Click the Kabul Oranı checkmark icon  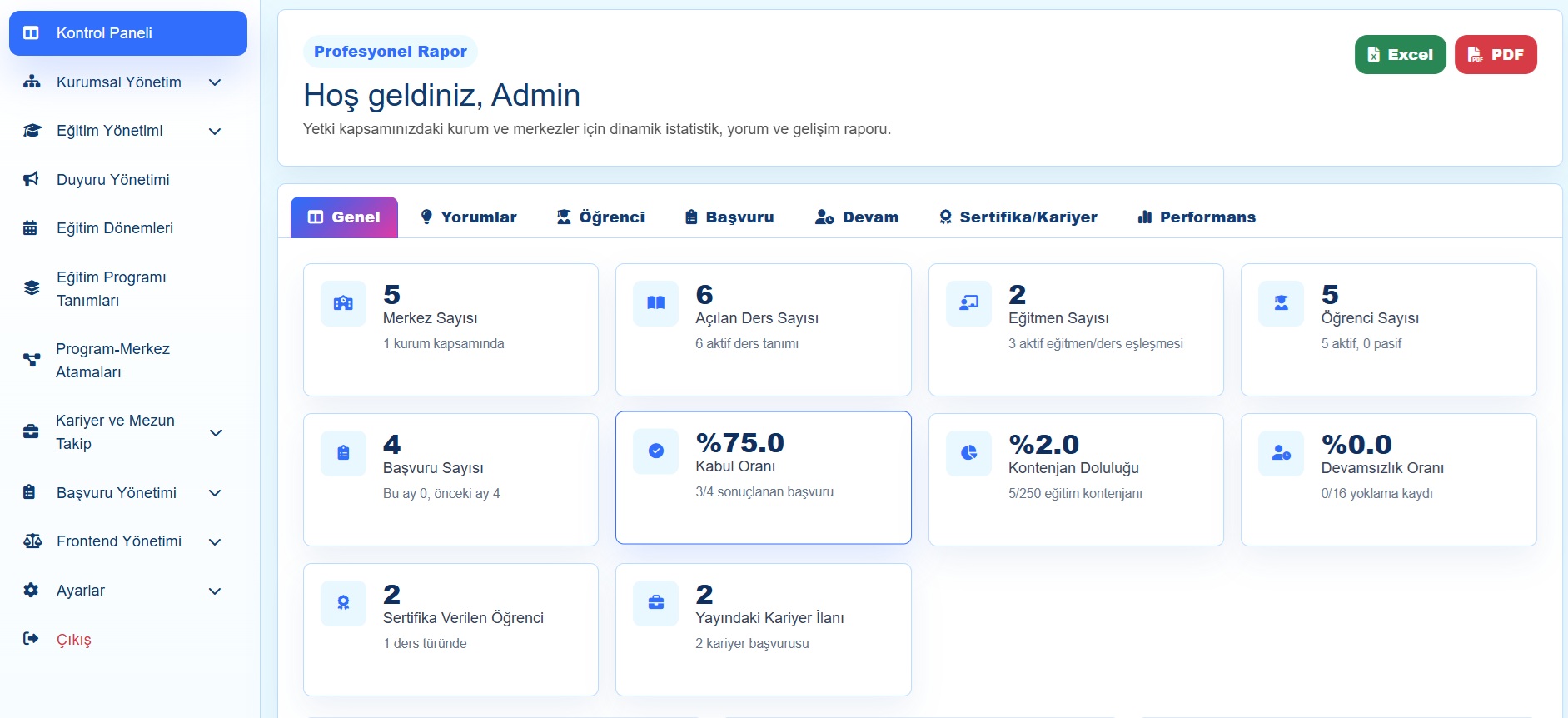click(x=656, y=451)
